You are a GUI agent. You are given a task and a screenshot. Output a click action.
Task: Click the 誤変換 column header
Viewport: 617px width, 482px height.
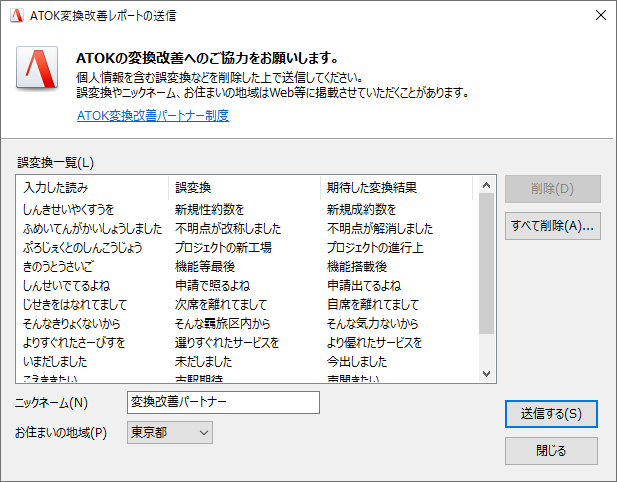244,188
